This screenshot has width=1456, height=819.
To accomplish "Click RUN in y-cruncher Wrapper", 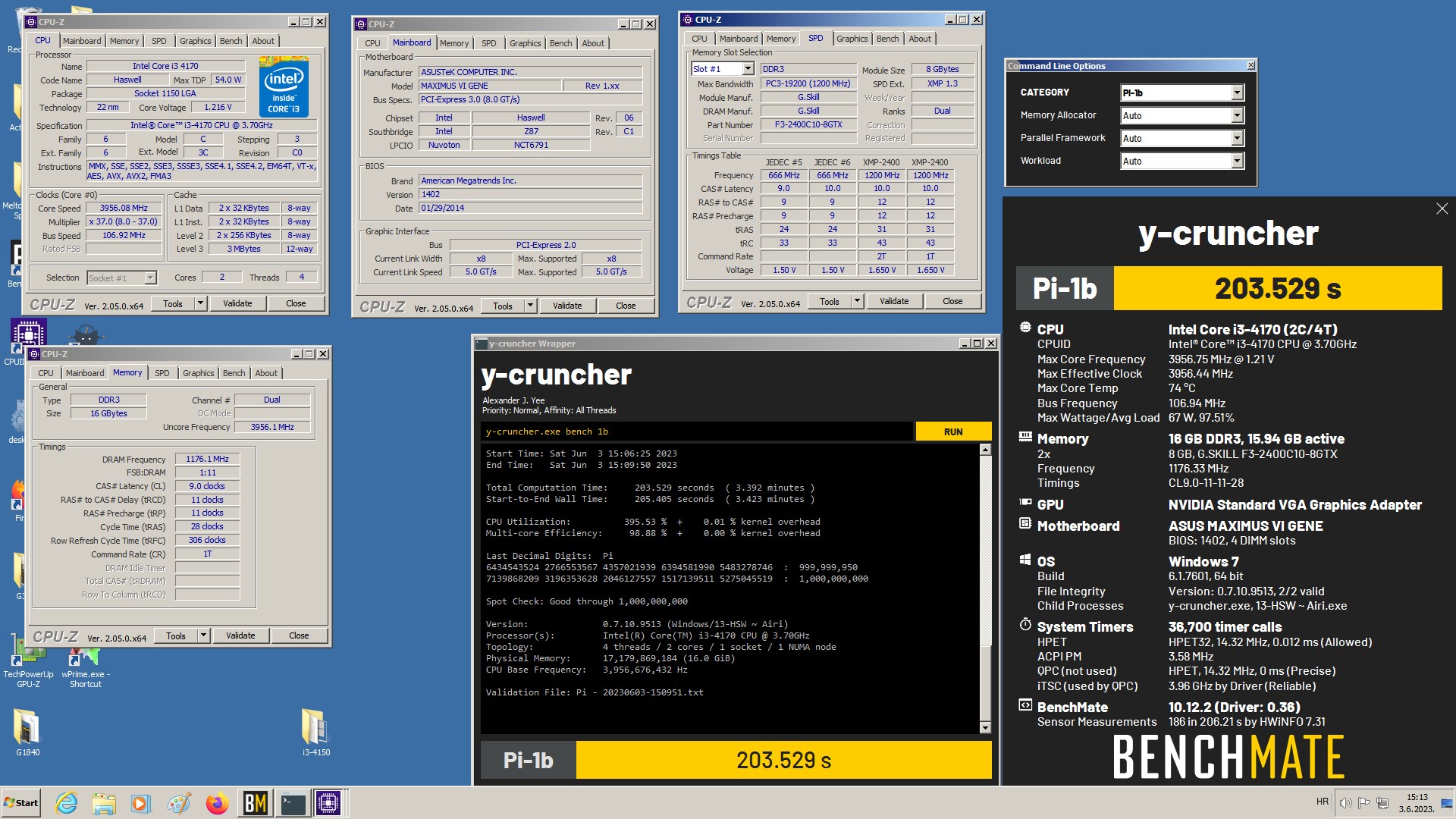I will click(953, 431).
